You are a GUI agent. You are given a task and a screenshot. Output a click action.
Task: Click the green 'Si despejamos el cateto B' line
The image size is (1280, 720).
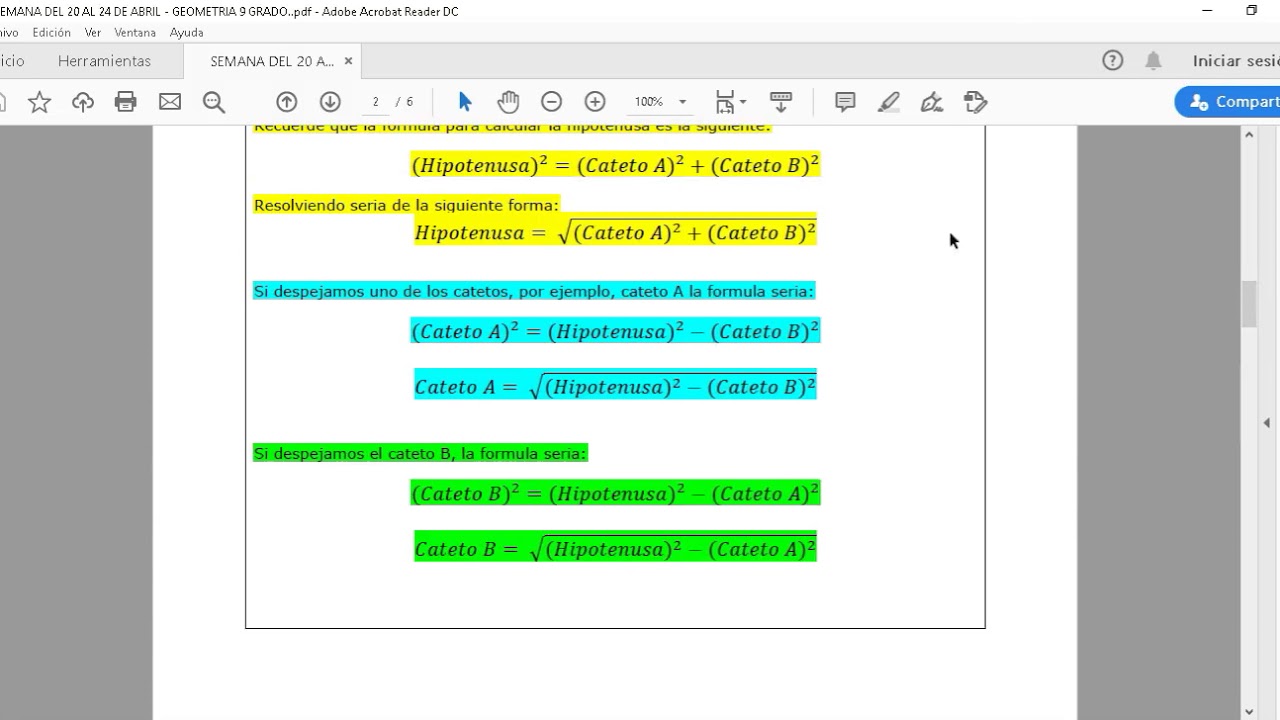coord(420,453)
